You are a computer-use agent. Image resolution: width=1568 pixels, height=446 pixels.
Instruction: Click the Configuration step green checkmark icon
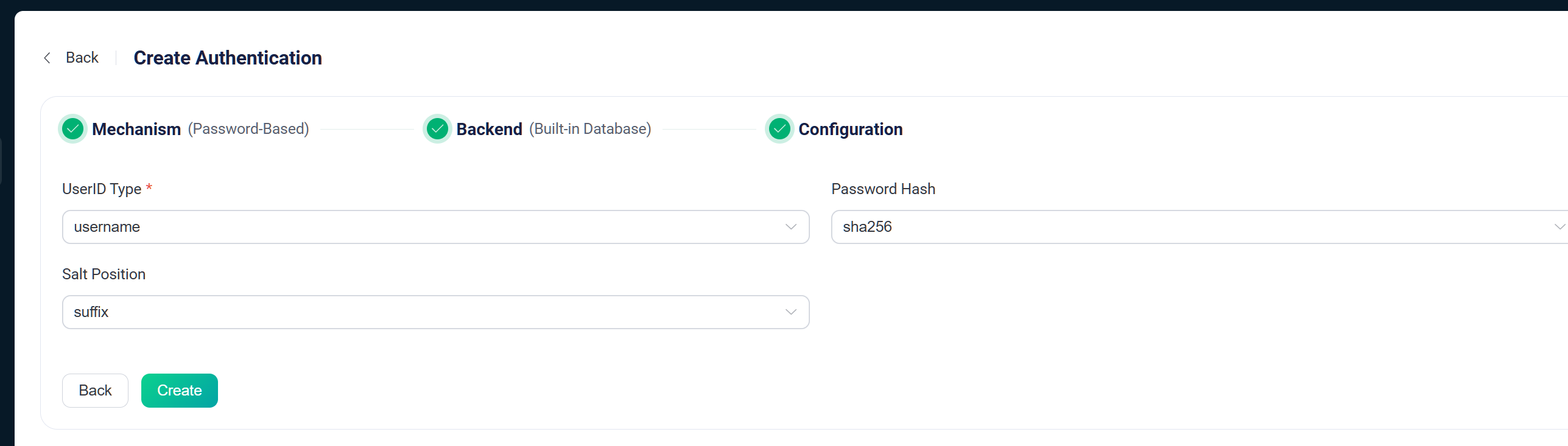[779, 129]
